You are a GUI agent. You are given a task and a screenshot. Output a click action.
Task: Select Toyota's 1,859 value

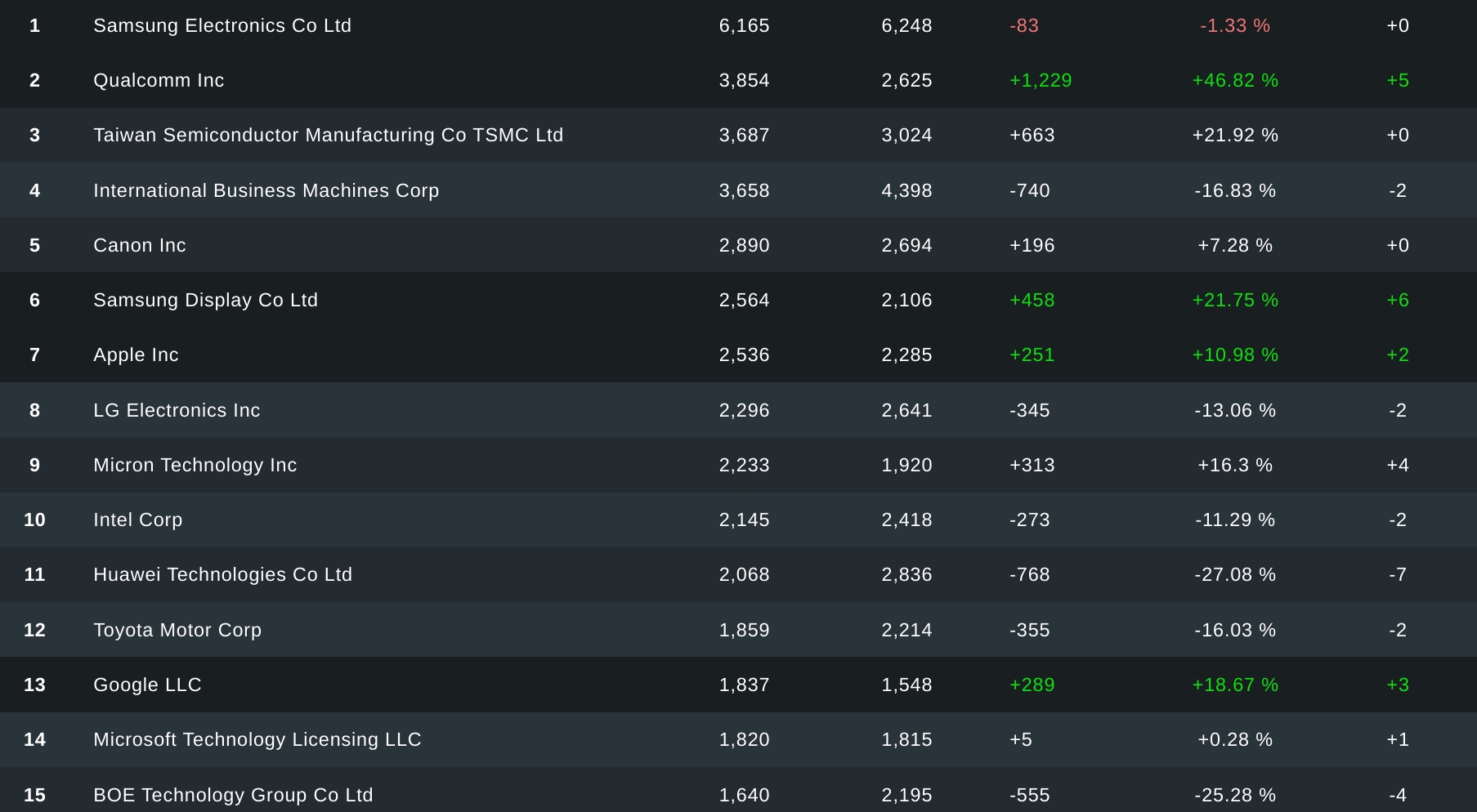(x=745, y=630)
